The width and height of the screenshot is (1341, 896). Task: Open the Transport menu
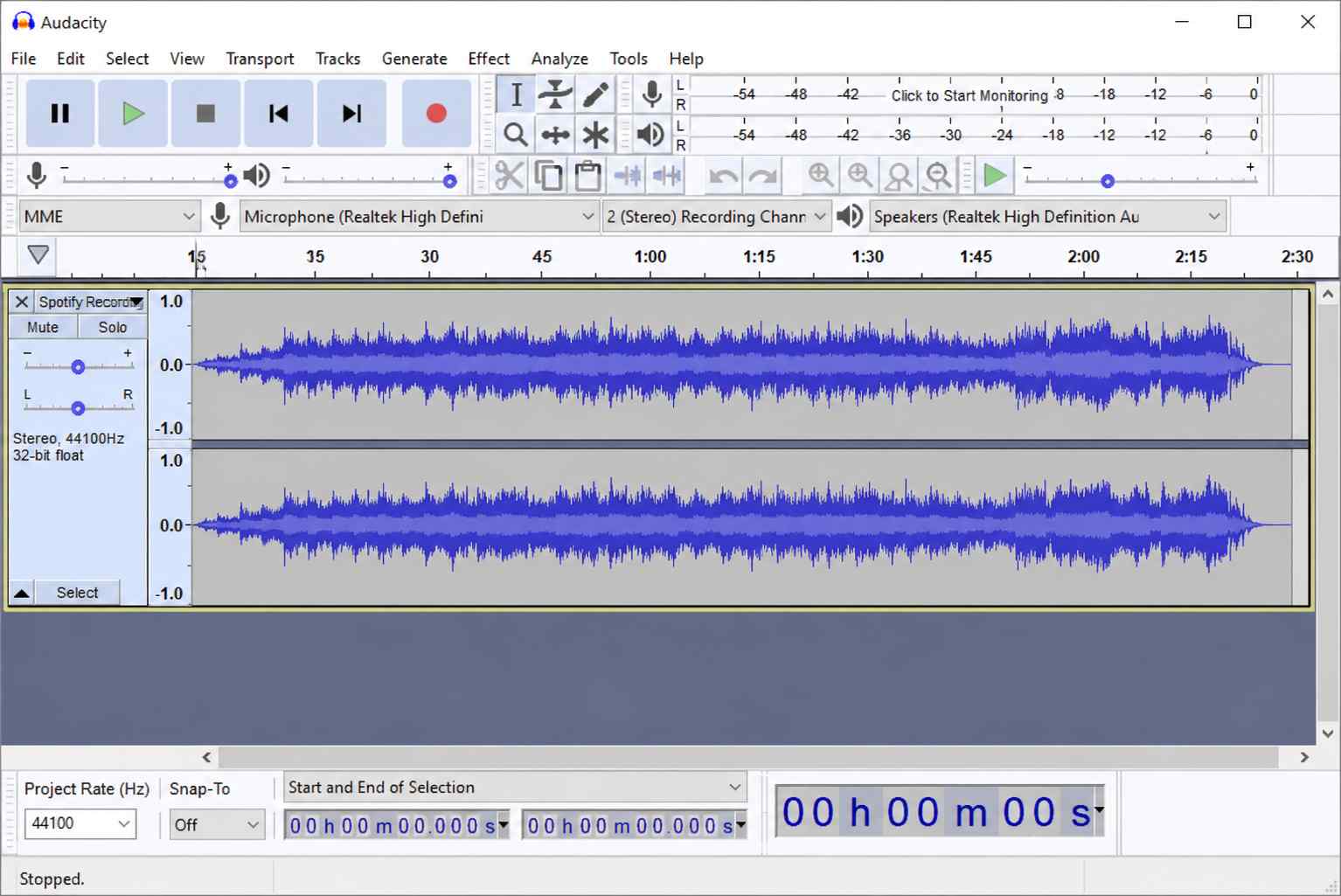point(260,59)
